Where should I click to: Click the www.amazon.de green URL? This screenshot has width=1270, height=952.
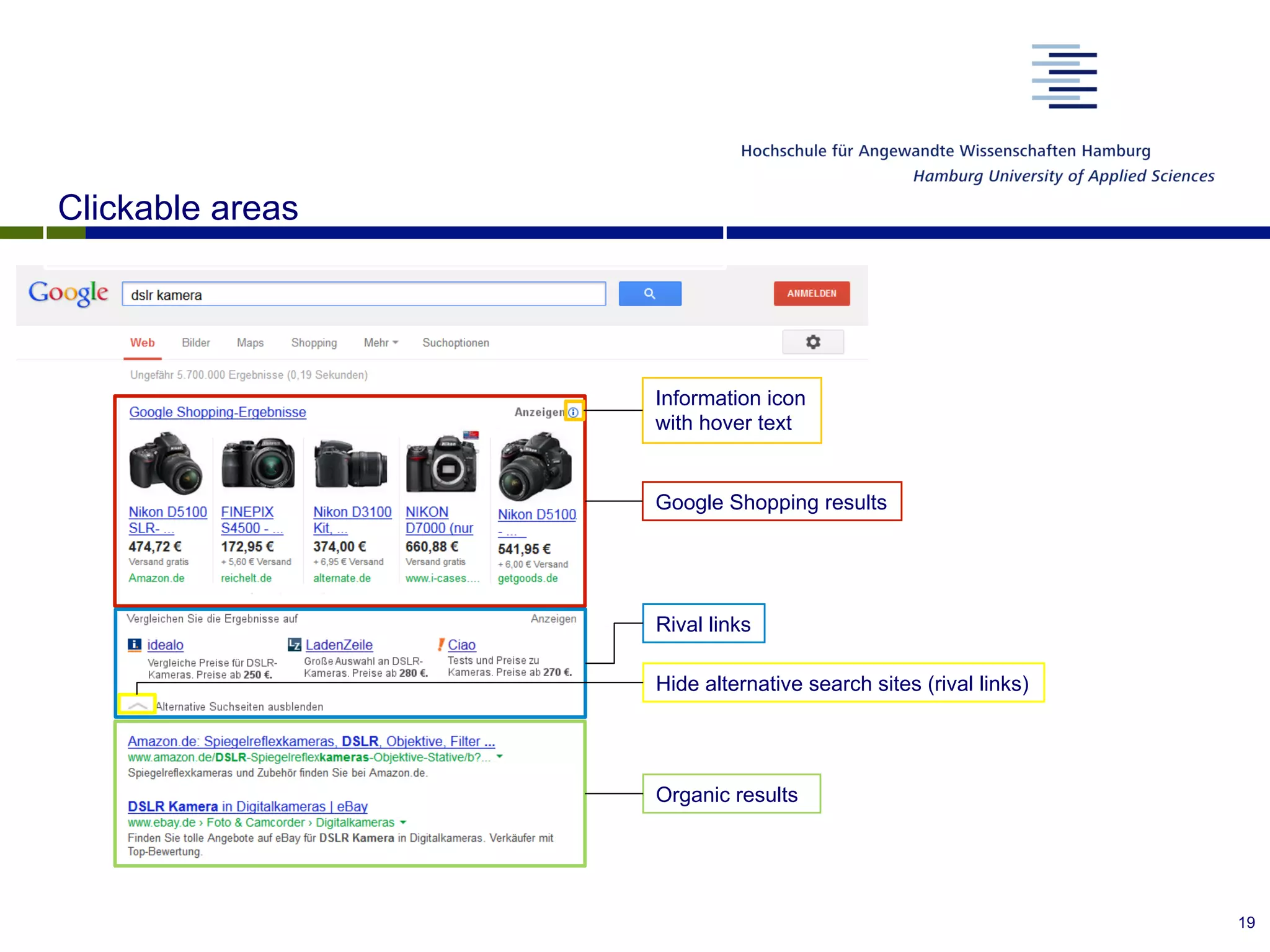pyautogui.click(x=309, y=757)
